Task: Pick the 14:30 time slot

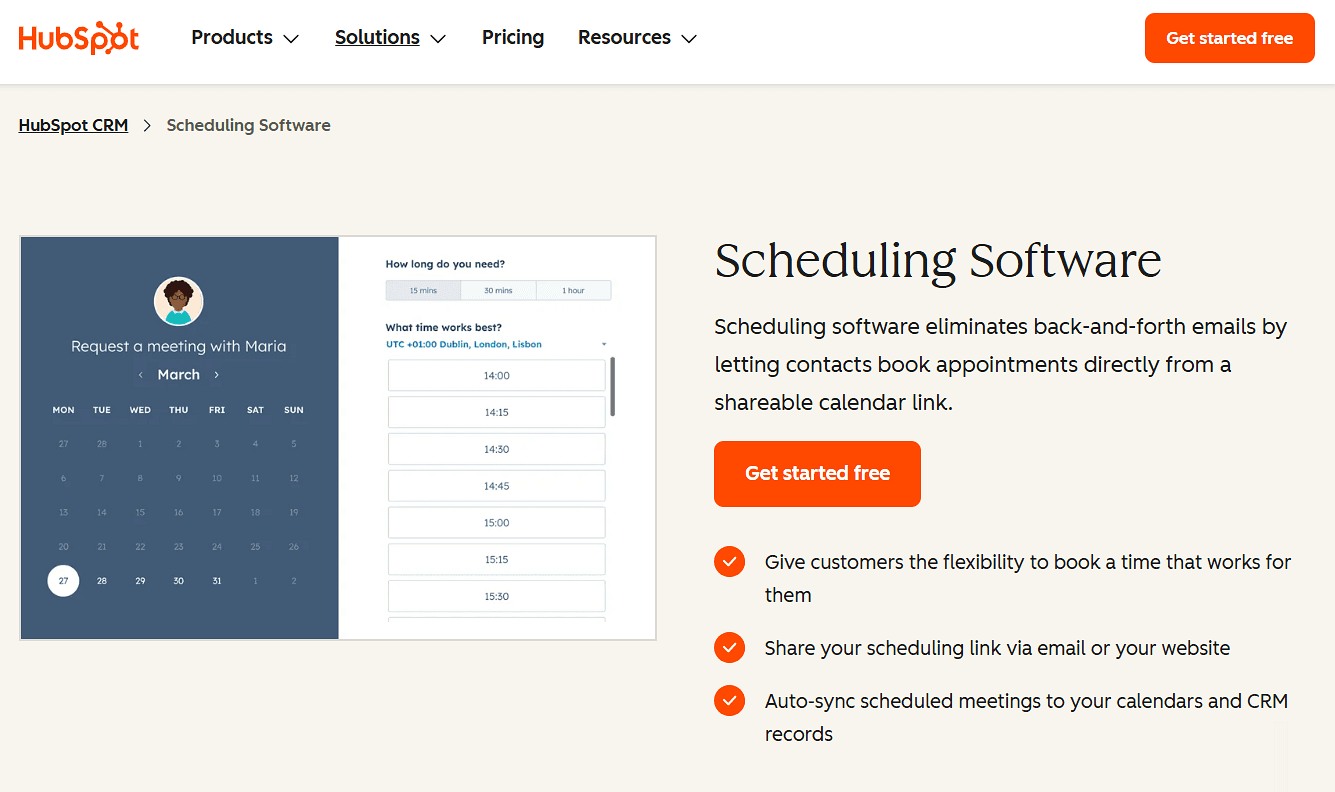Action: (497, 449)
